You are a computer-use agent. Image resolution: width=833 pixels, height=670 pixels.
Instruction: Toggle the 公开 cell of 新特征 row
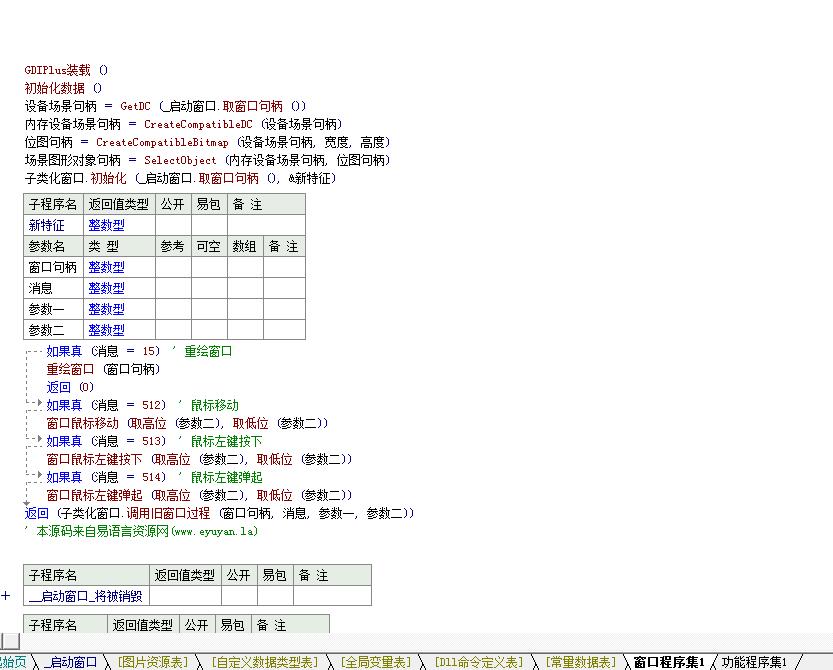point(173,225)
